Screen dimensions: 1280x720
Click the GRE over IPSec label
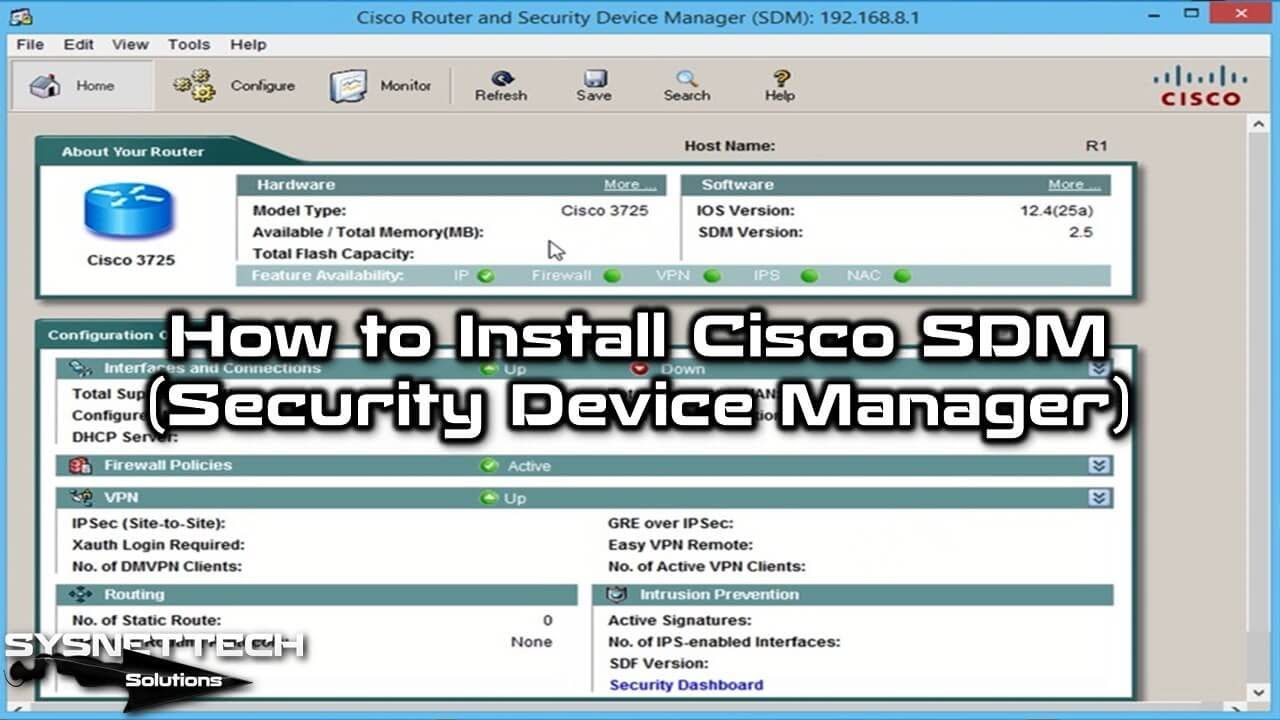coord(671,523)
